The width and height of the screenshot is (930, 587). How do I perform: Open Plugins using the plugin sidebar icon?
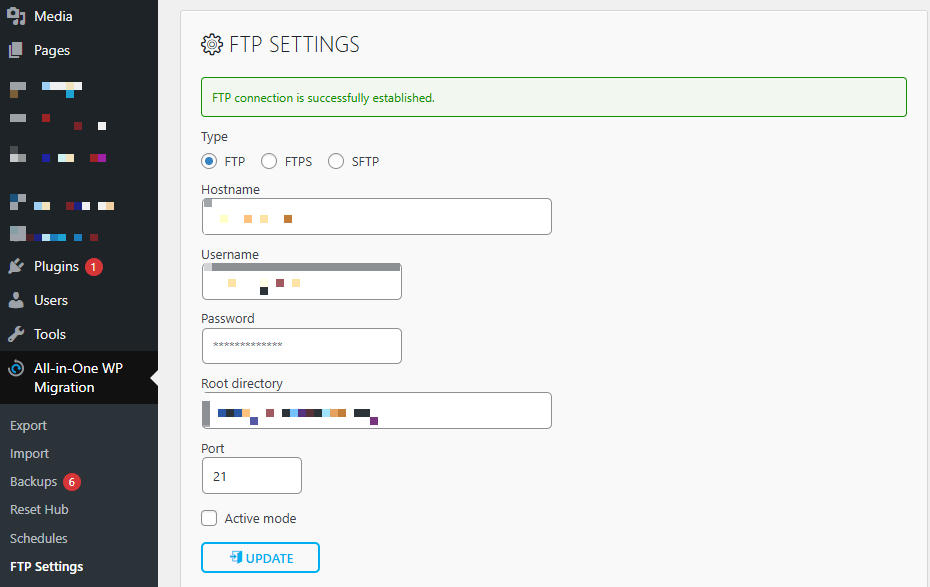17,266
